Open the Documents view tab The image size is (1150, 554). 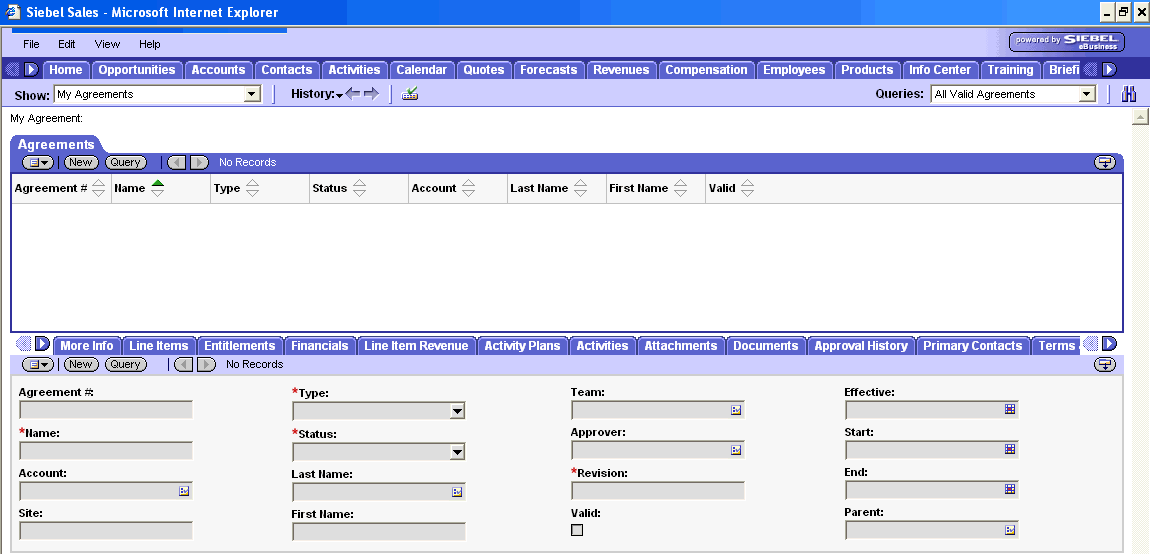(766, 346)
